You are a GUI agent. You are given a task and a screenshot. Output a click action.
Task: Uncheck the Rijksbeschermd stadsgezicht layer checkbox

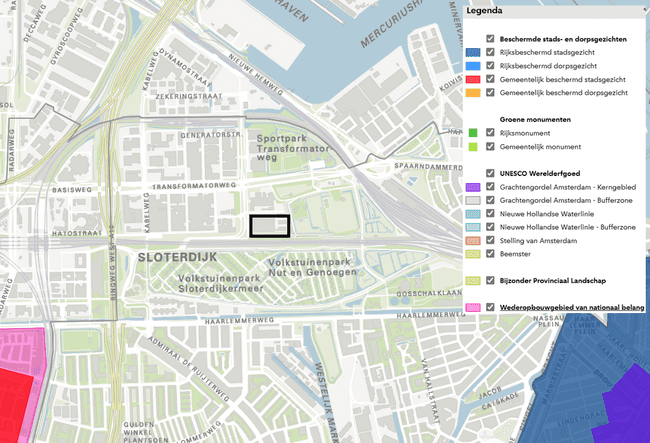pos(490,51)
